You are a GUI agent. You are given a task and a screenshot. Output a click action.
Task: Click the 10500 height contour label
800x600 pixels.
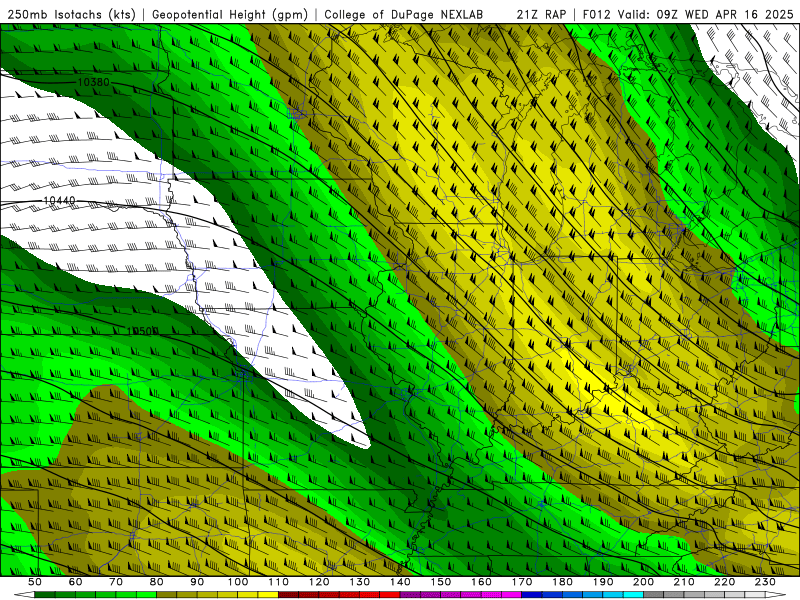pyautogui.click(x=142, y=332)
